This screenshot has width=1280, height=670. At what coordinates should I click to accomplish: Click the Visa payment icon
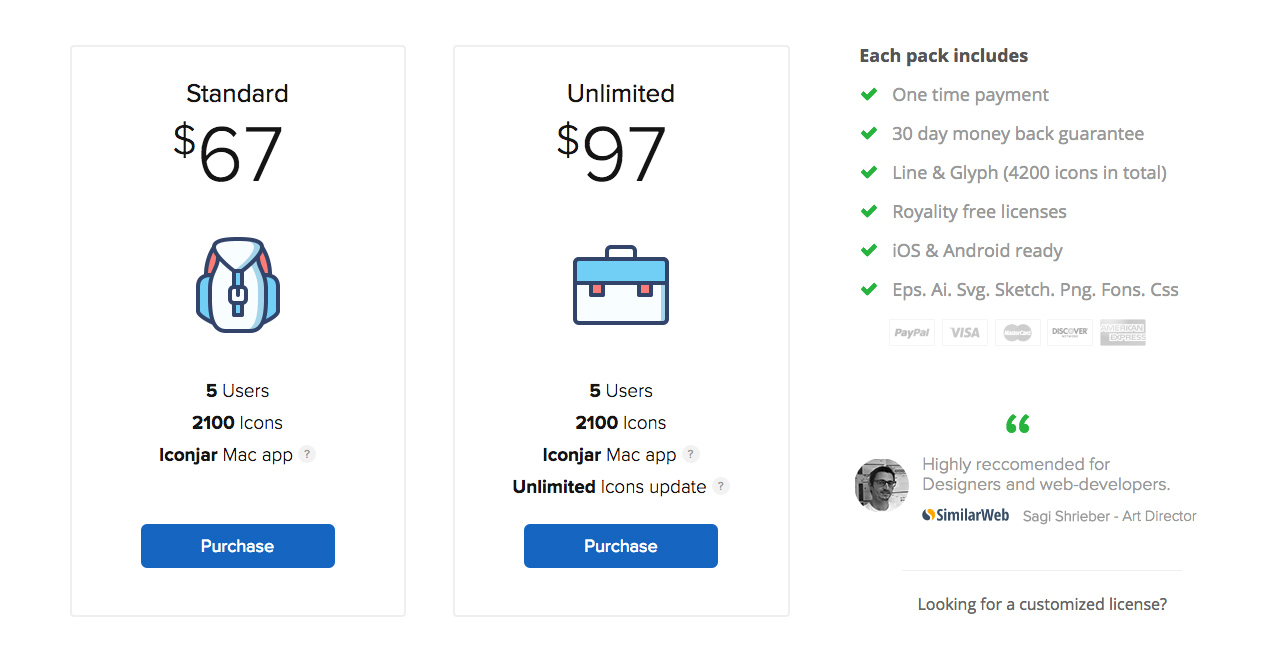965,333
